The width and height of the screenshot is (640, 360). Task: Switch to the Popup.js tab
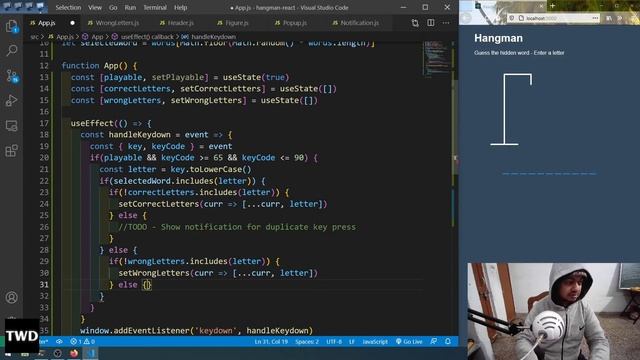[291, 23]
